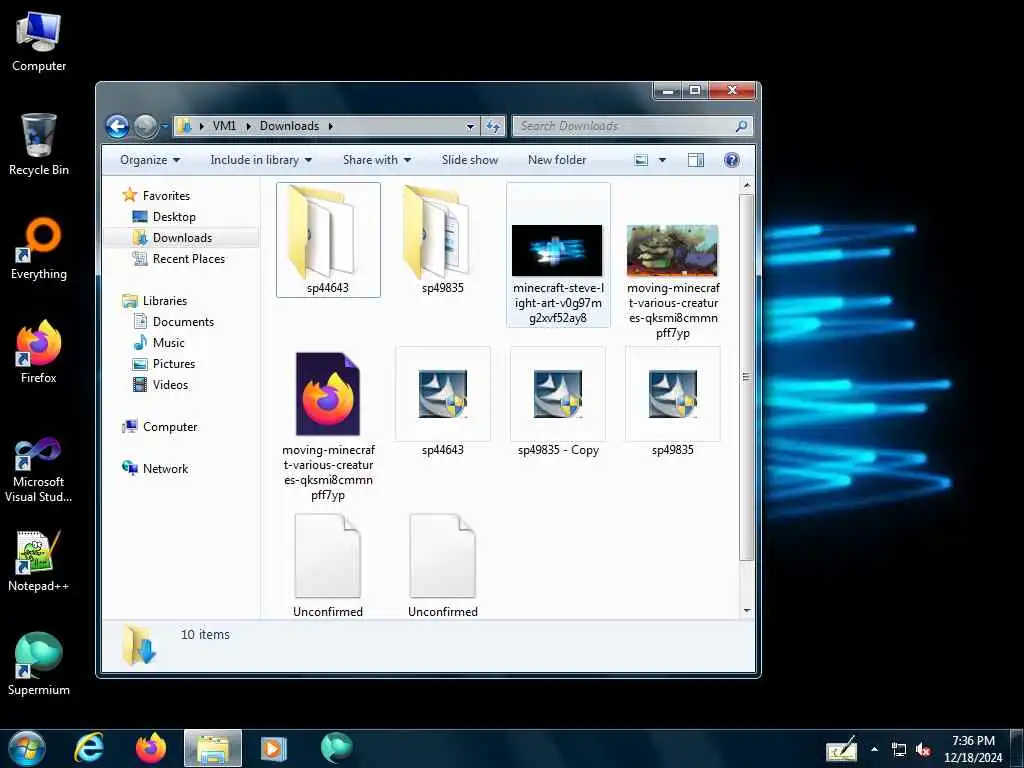
Task: Click the vertical scrollbar thumb
Action: (746, 377)
